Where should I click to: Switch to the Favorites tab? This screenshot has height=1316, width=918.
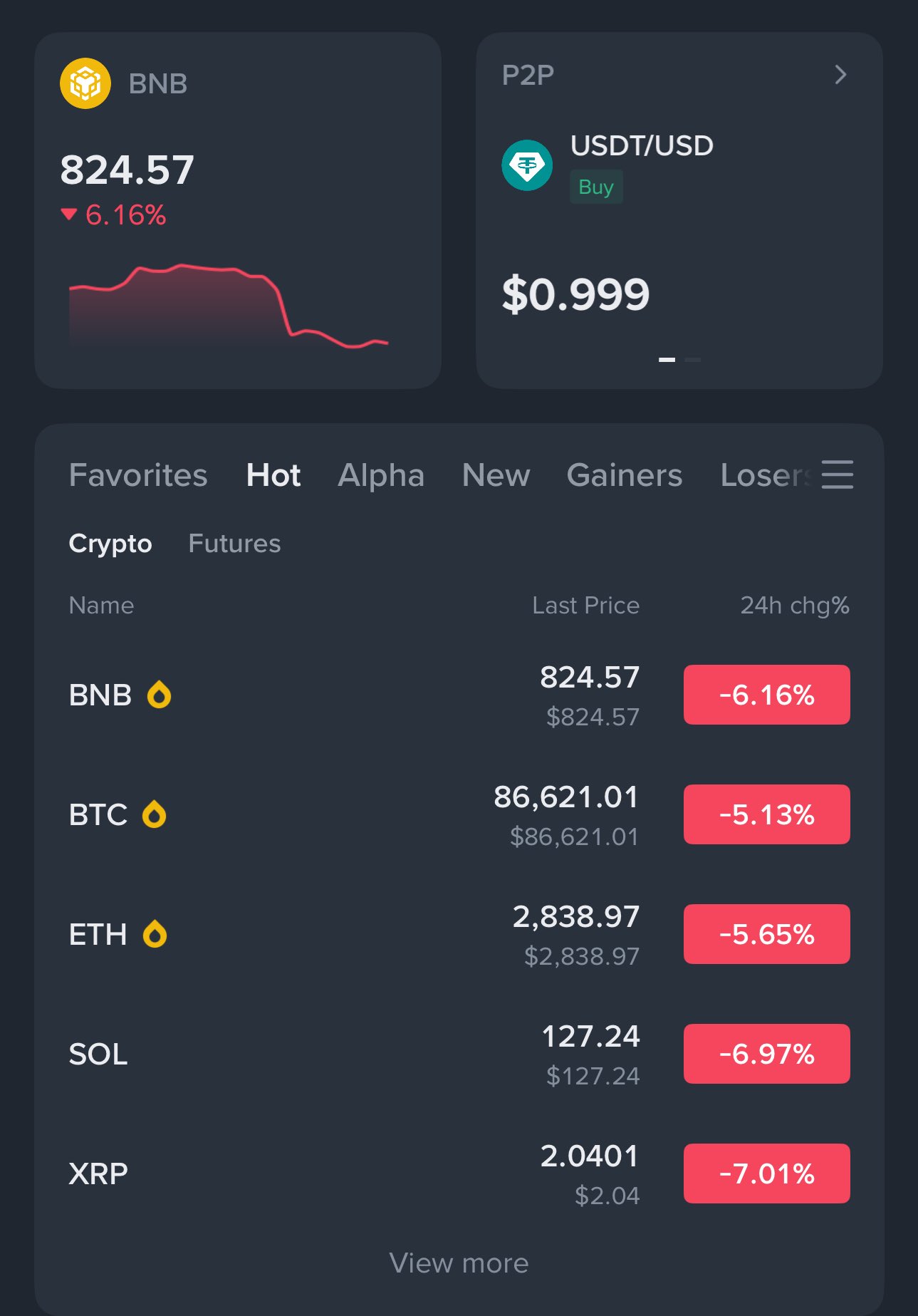click(x=138, y=475)
